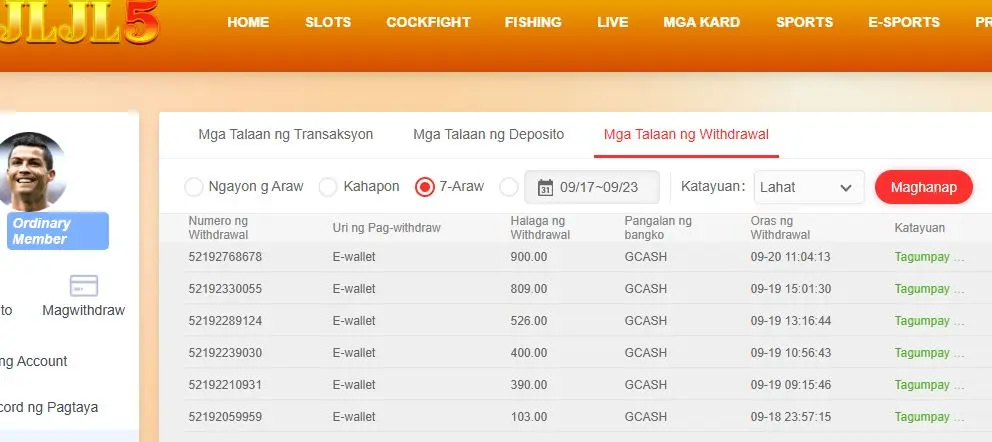Open the Pagtaya record sidebar link
Image resolution: width=992 pixels, height=442 pixels.
49,407
